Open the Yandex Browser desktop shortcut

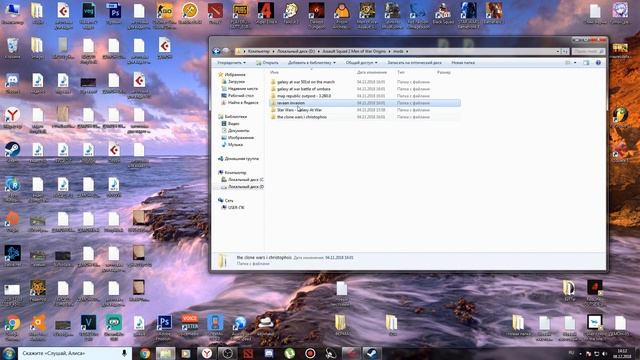coord(13,118)
